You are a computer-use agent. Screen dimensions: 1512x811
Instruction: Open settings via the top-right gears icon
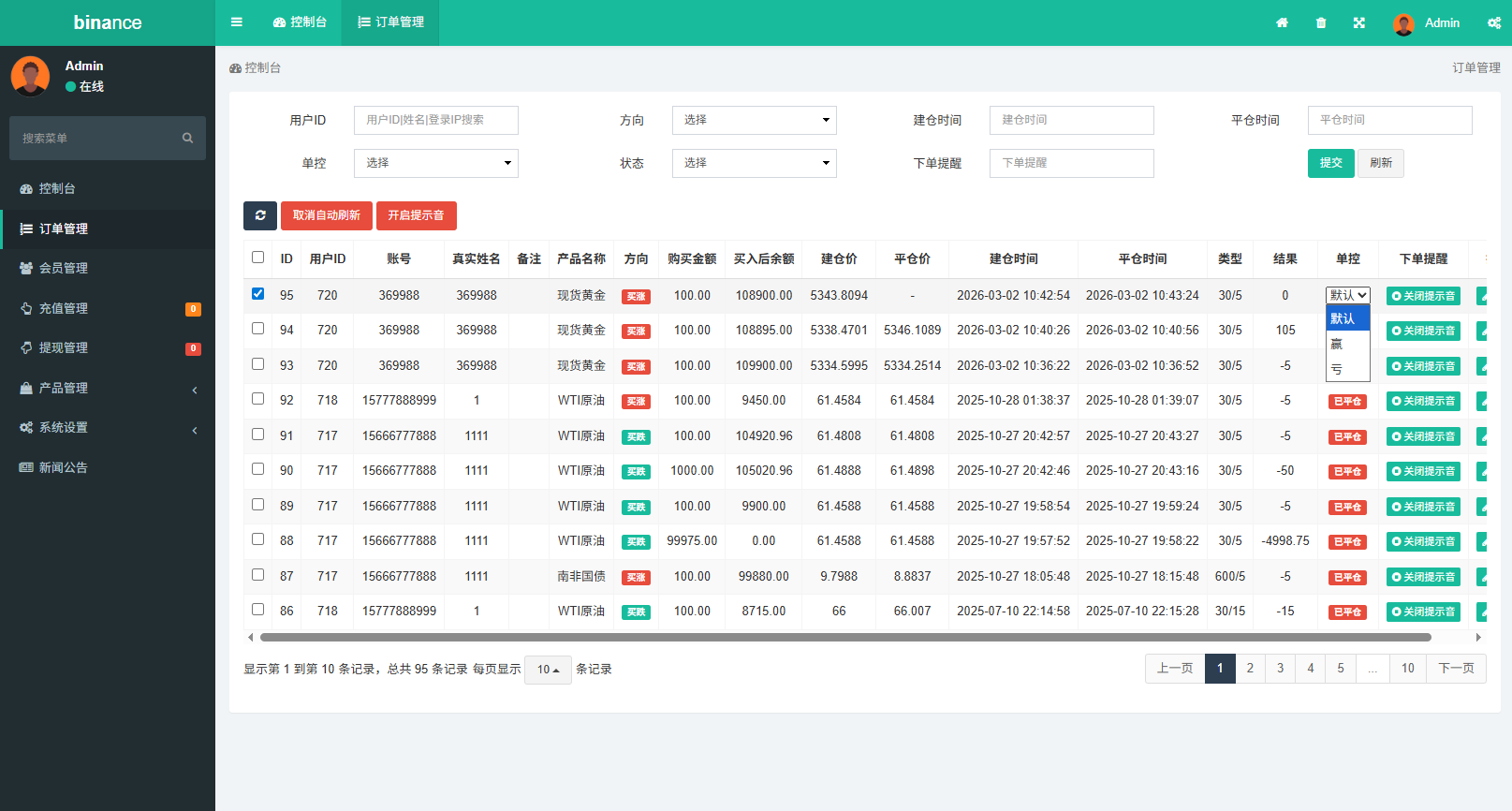click(x=1493, y=22)
